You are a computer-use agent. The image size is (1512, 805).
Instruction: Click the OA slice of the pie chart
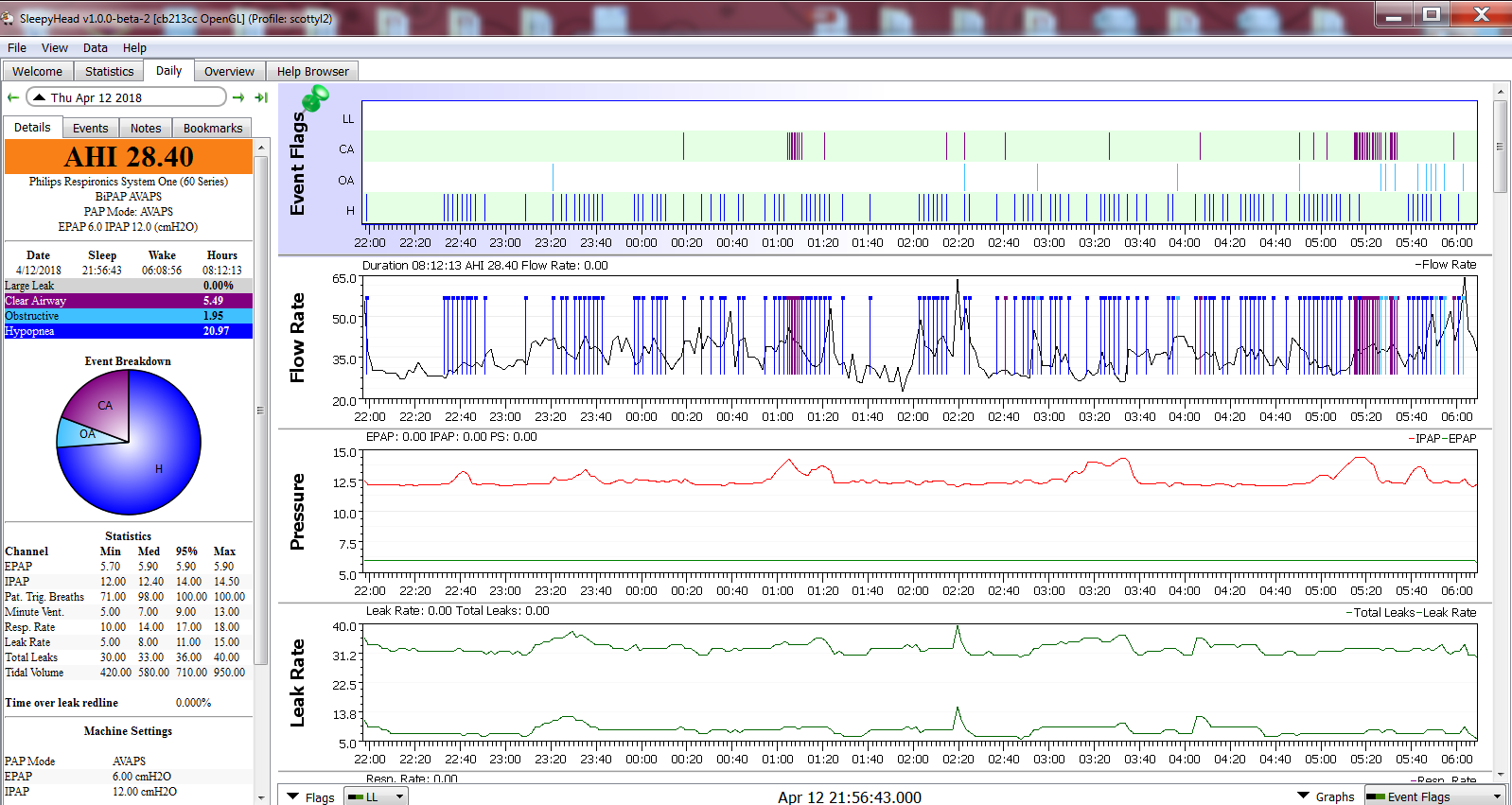87,433
